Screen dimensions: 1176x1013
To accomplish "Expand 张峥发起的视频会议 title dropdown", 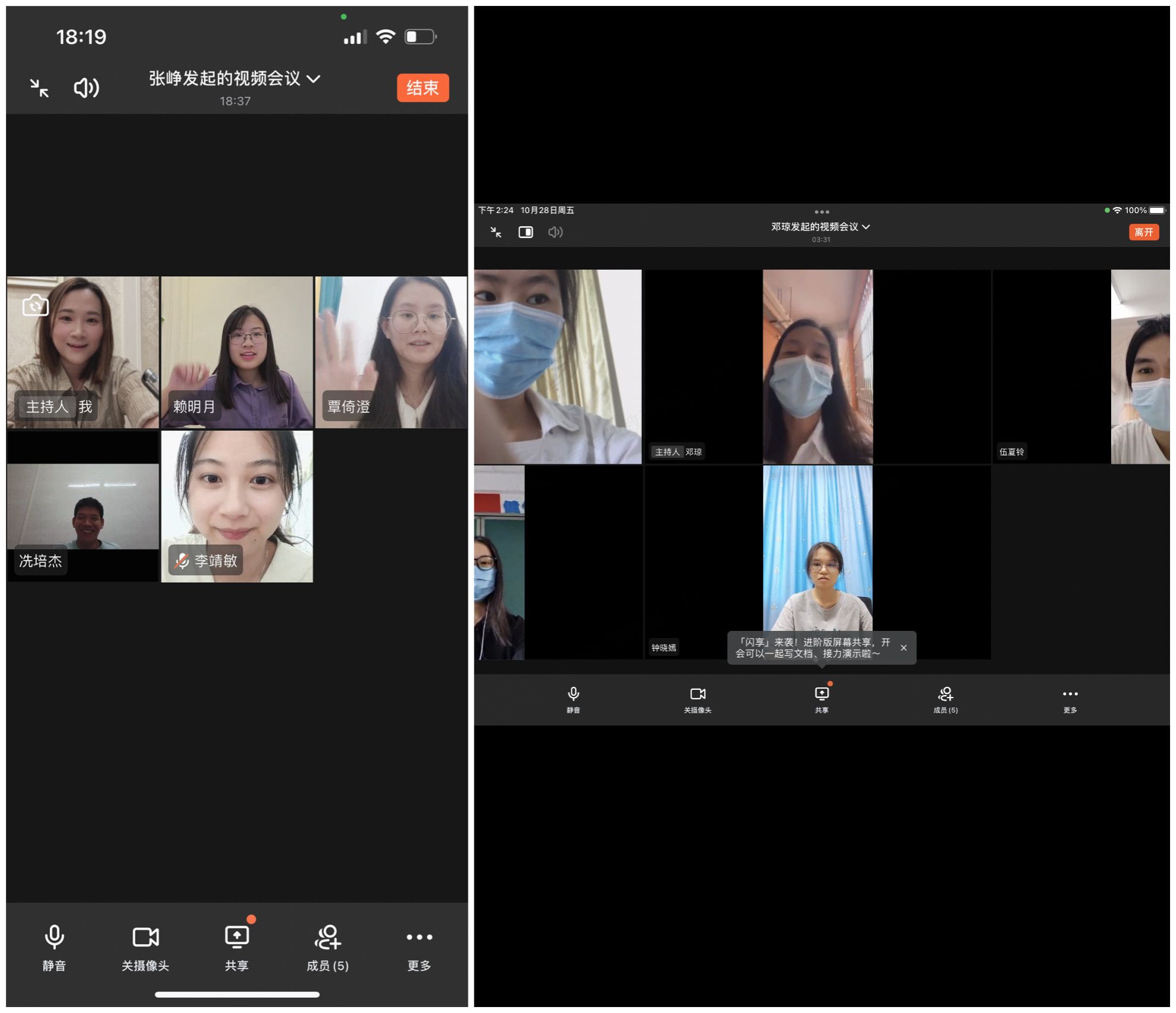I will click(x=235, y=79).
